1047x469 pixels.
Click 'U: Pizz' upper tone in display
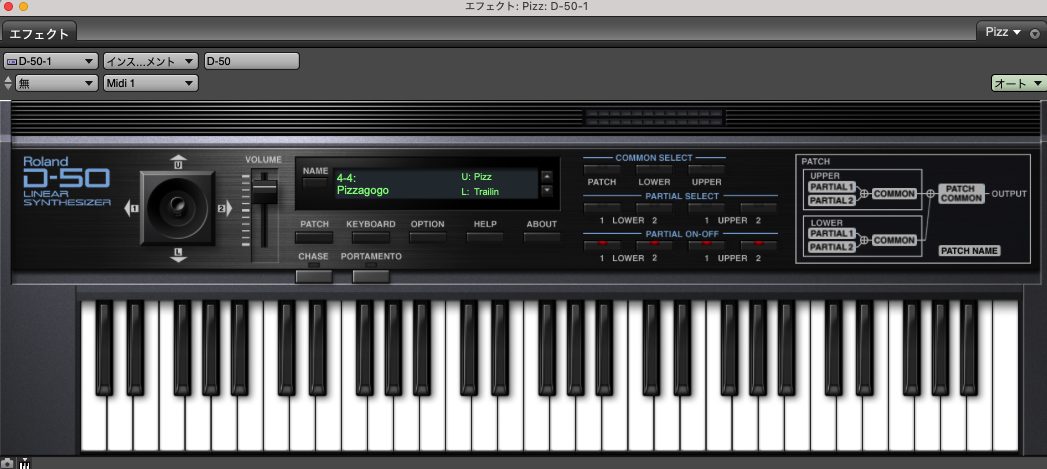(476, 177)
